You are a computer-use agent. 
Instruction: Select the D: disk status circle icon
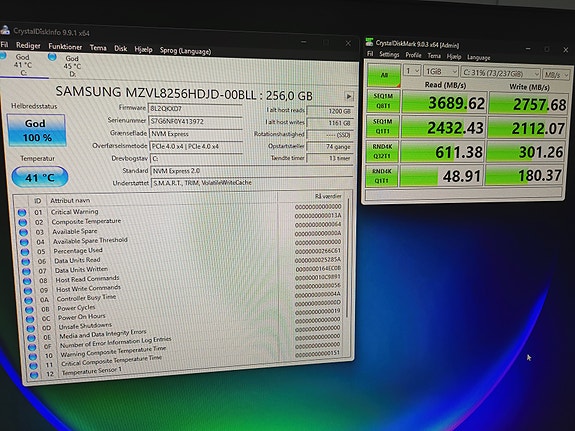tap(52, 56)
